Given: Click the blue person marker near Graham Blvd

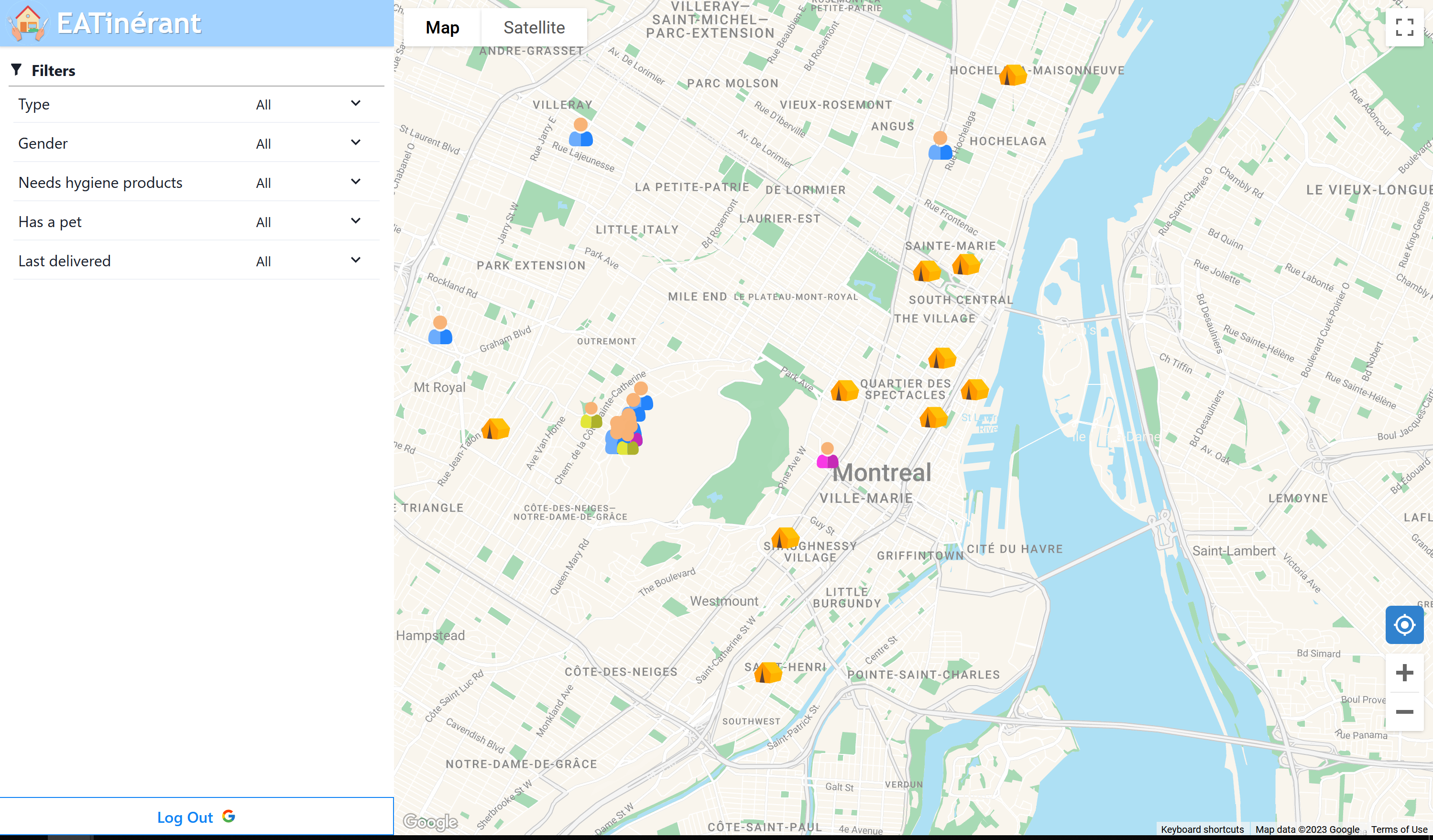Looking at the screenshot, I should pos(440,331).
